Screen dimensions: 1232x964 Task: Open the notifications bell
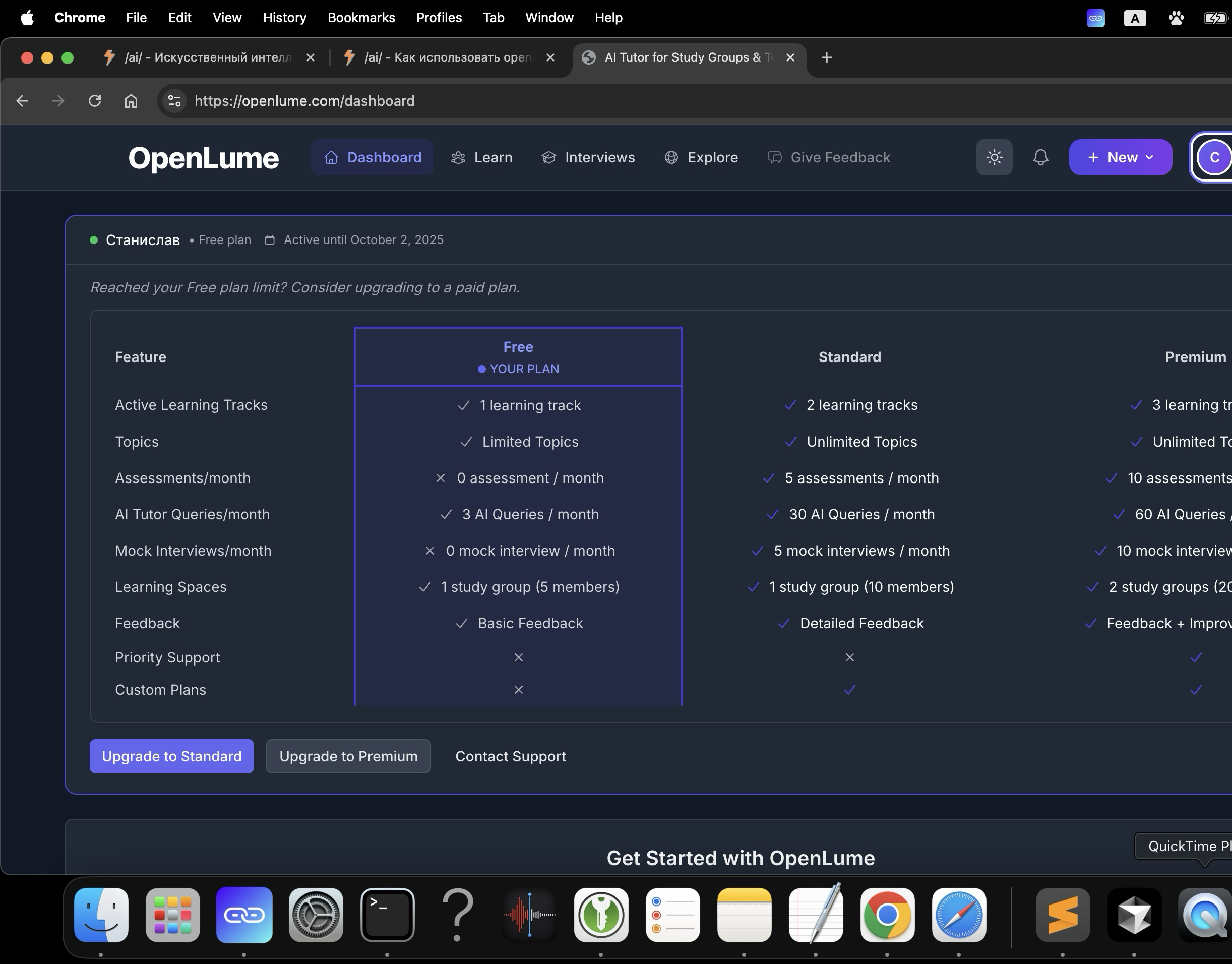1040,157
